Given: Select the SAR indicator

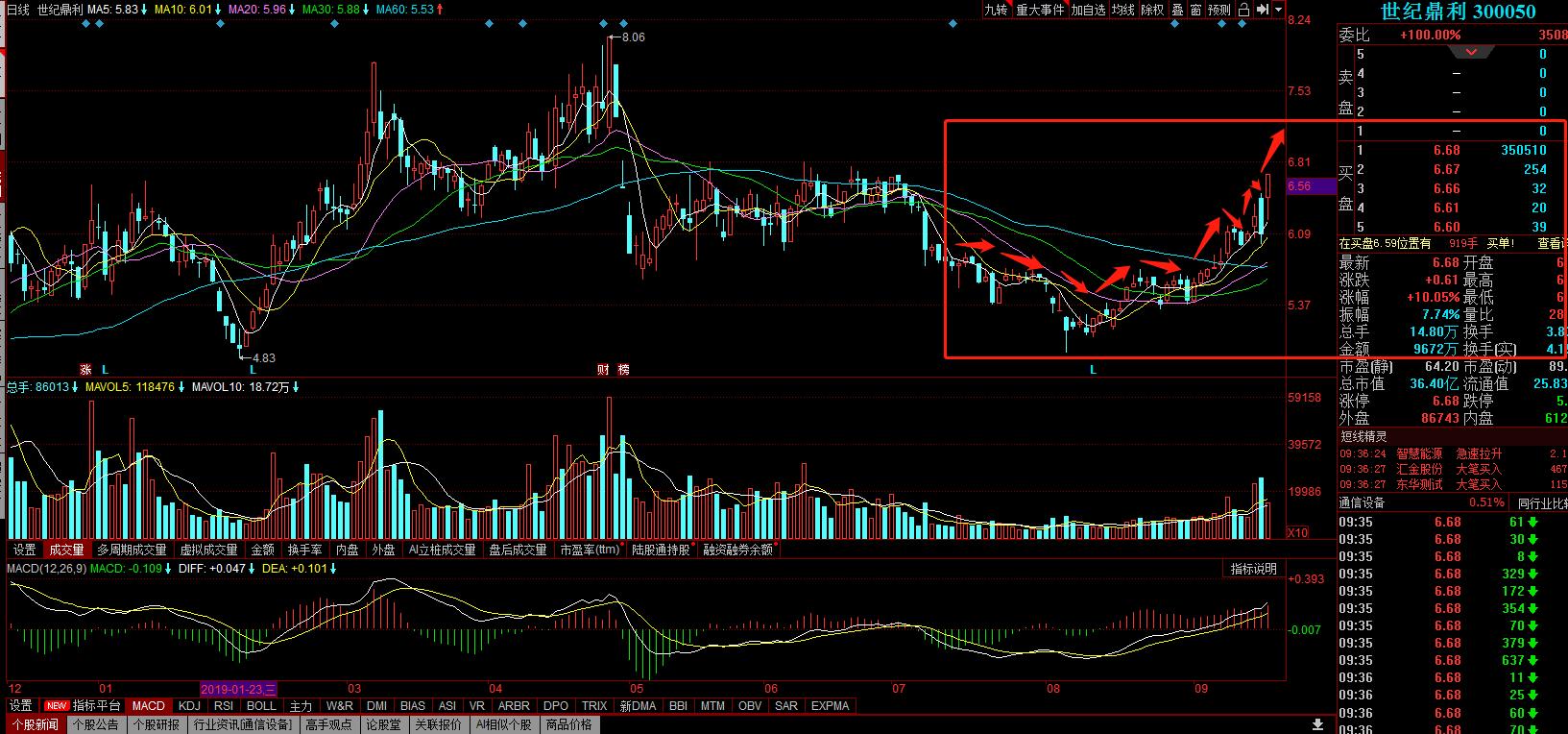Looking at the screenshot, I should 786,706.
